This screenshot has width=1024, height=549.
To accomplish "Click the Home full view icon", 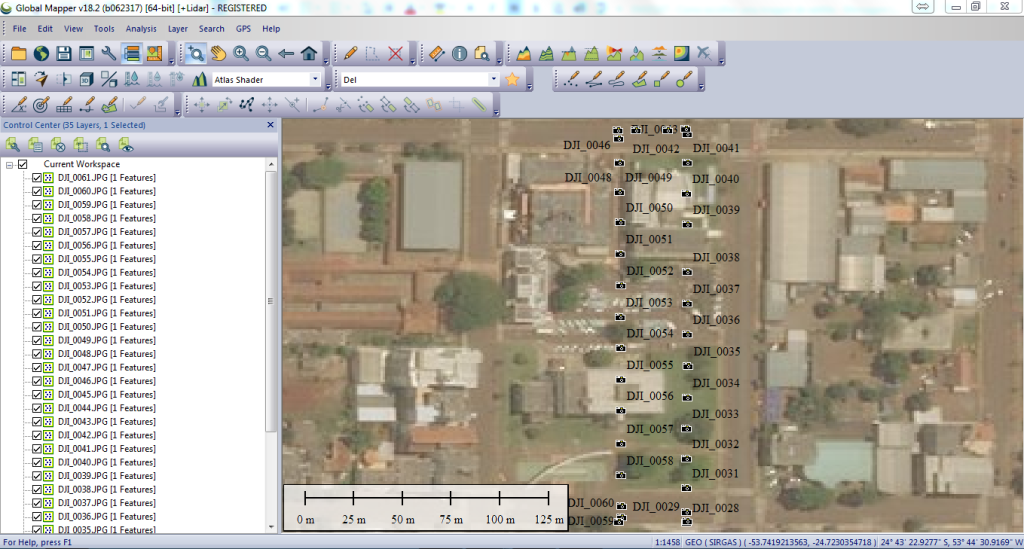I will 309,53.
